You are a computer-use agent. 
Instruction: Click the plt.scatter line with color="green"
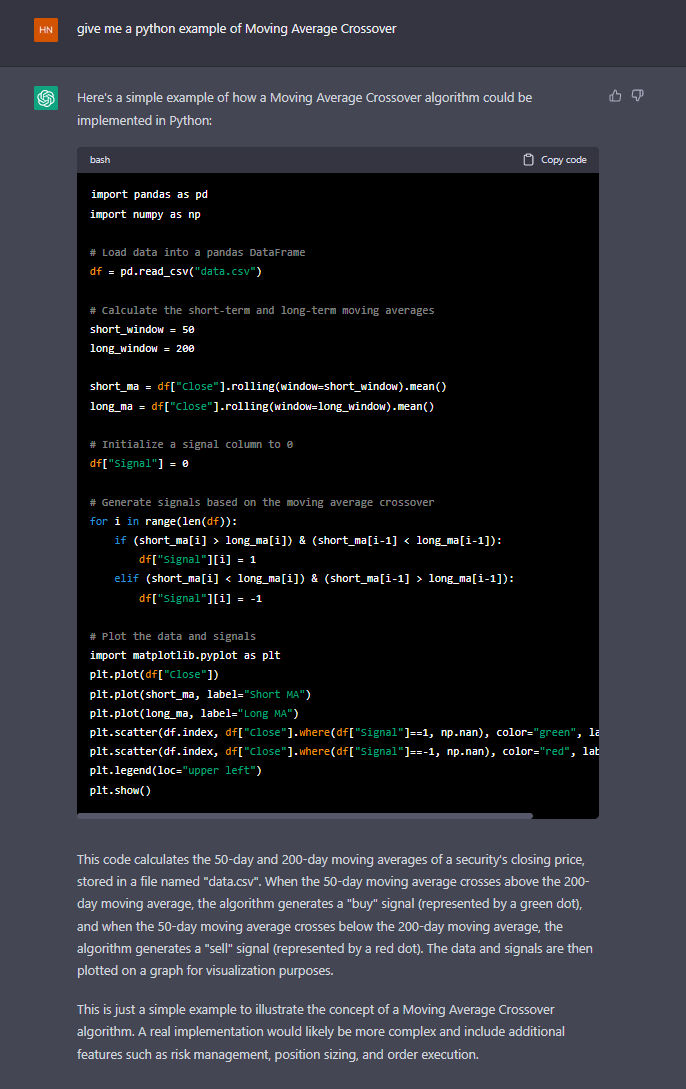click(x=344, y=733)
